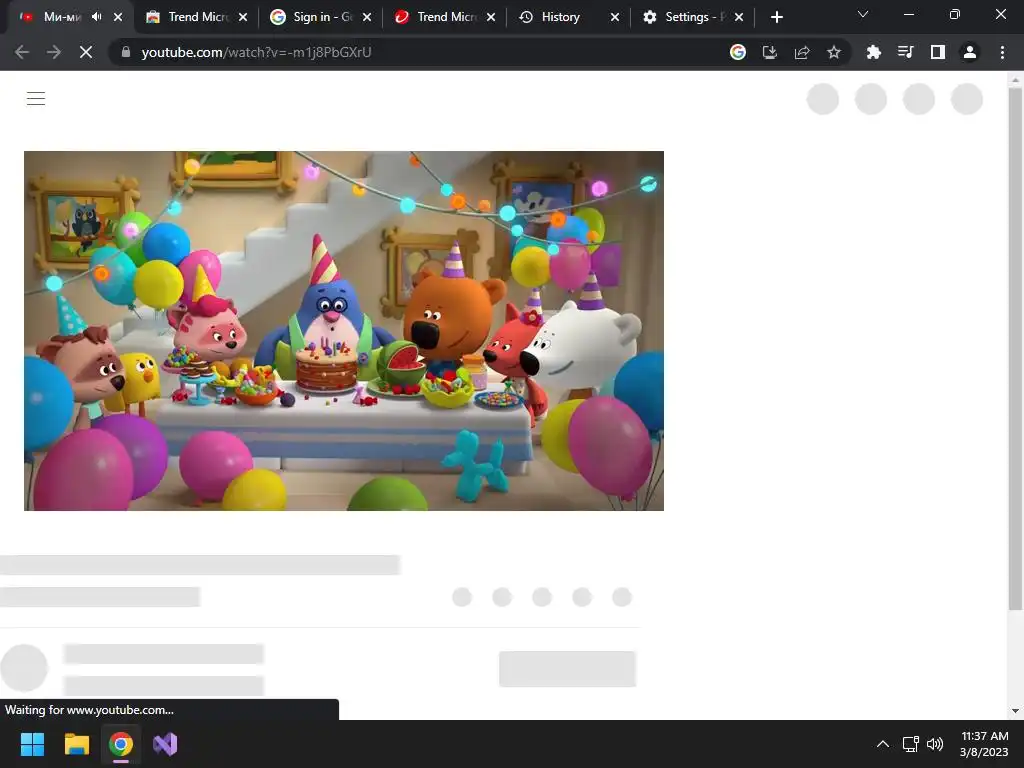Screen dimensions: 1024x768
Task: Open the volume tray icon
Action: (x=935, y=744)
